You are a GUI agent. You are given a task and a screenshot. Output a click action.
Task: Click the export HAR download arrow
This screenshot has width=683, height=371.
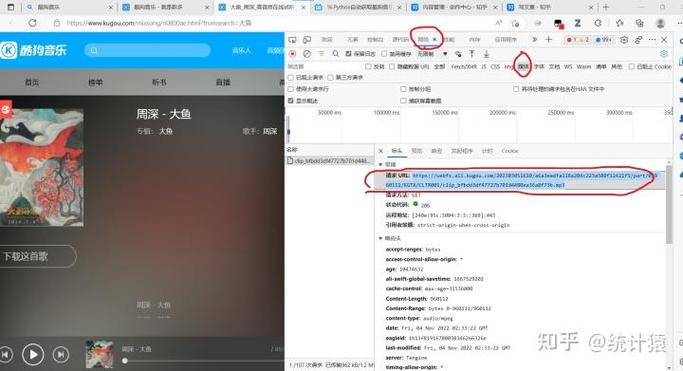tap(487, 54)
